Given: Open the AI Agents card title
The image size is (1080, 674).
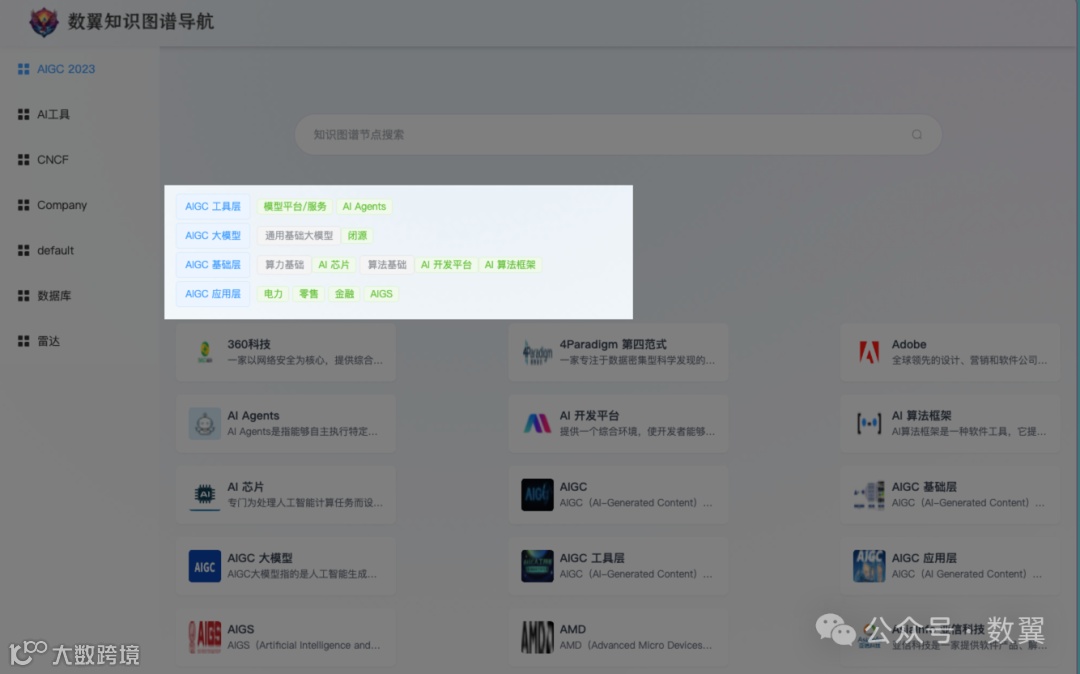Looking at the screenshot, I should (x=253, y=416).
